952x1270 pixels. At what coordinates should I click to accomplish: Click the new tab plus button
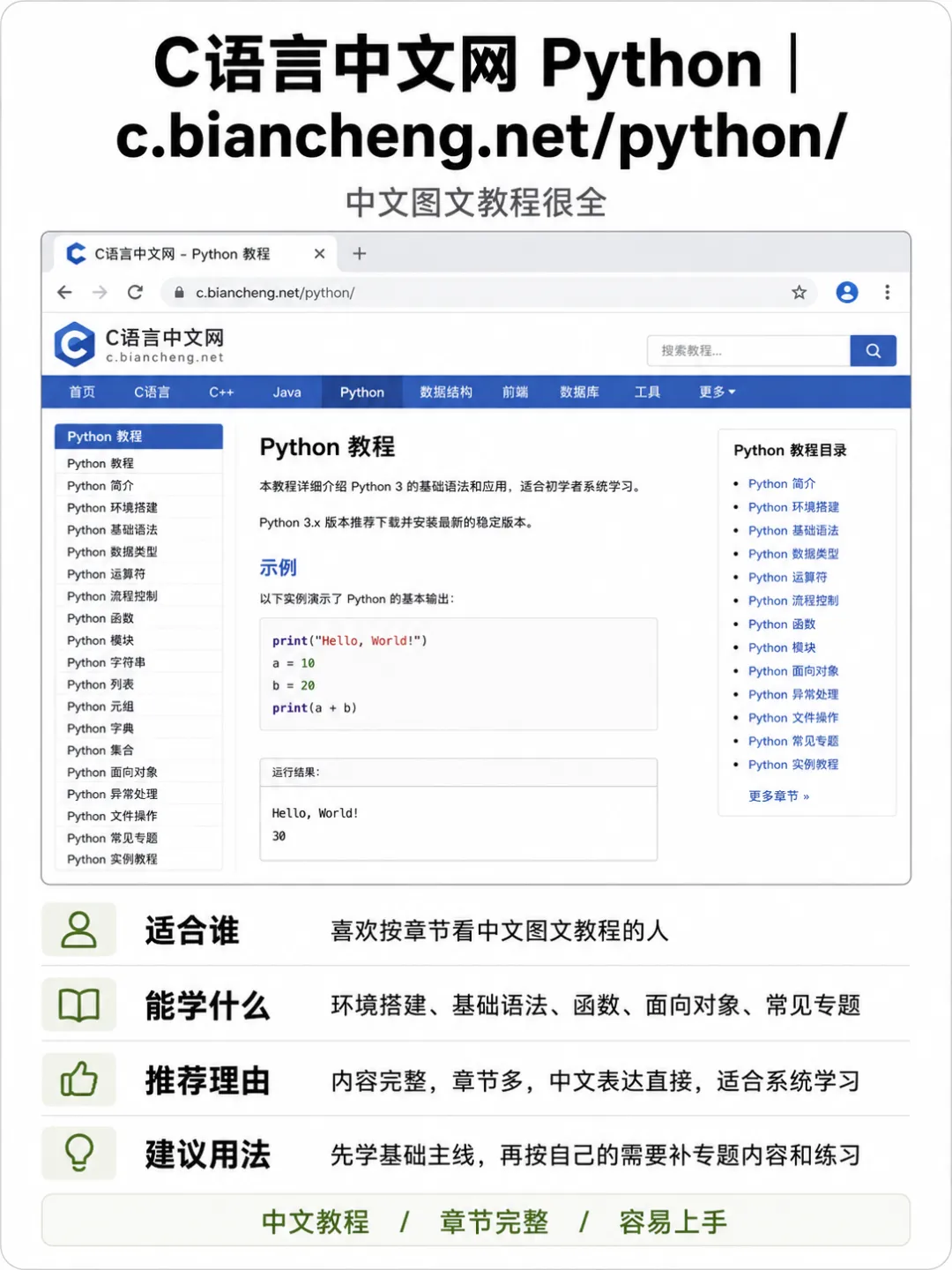pos(360,254)
